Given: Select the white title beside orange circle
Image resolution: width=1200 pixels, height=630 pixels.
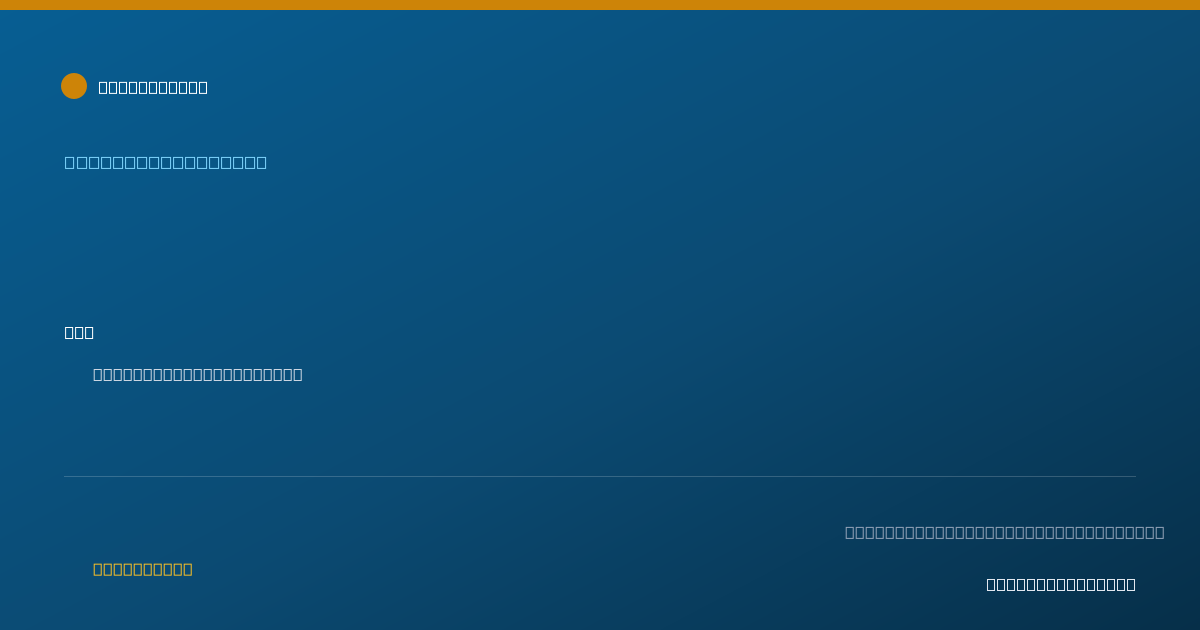Looking at the screenshot, I should click(153, 87).
